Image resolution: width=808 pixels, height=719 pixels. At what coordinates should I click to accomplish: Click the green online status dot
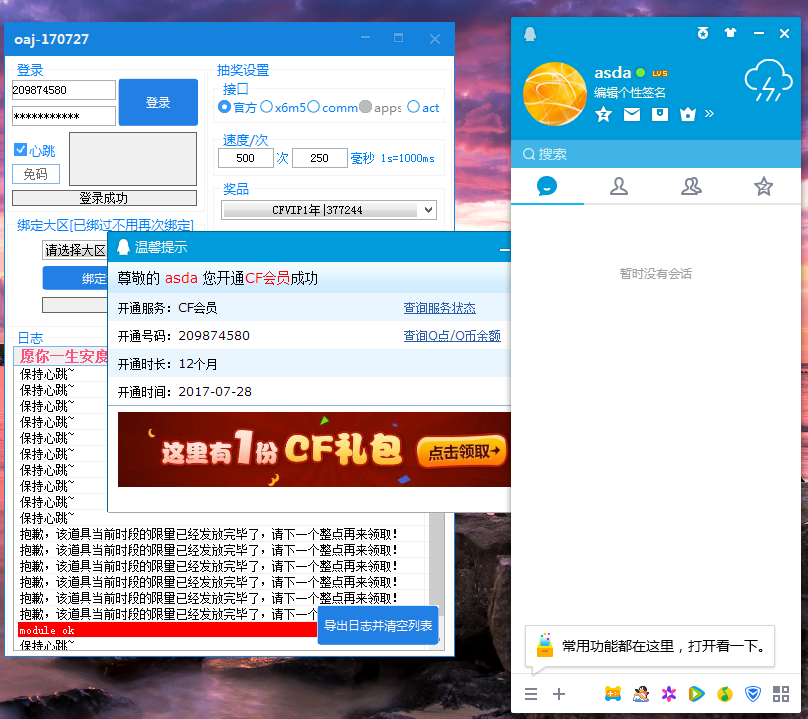tap(641, 73)
